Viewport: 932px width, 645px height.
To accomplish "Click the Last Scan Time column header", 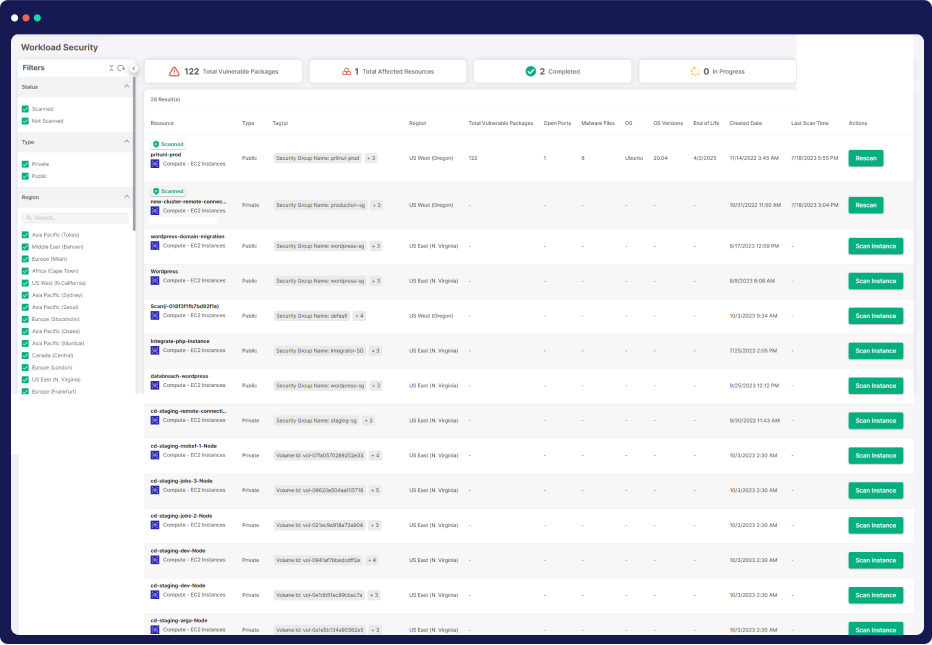I will tap(809, 123).
